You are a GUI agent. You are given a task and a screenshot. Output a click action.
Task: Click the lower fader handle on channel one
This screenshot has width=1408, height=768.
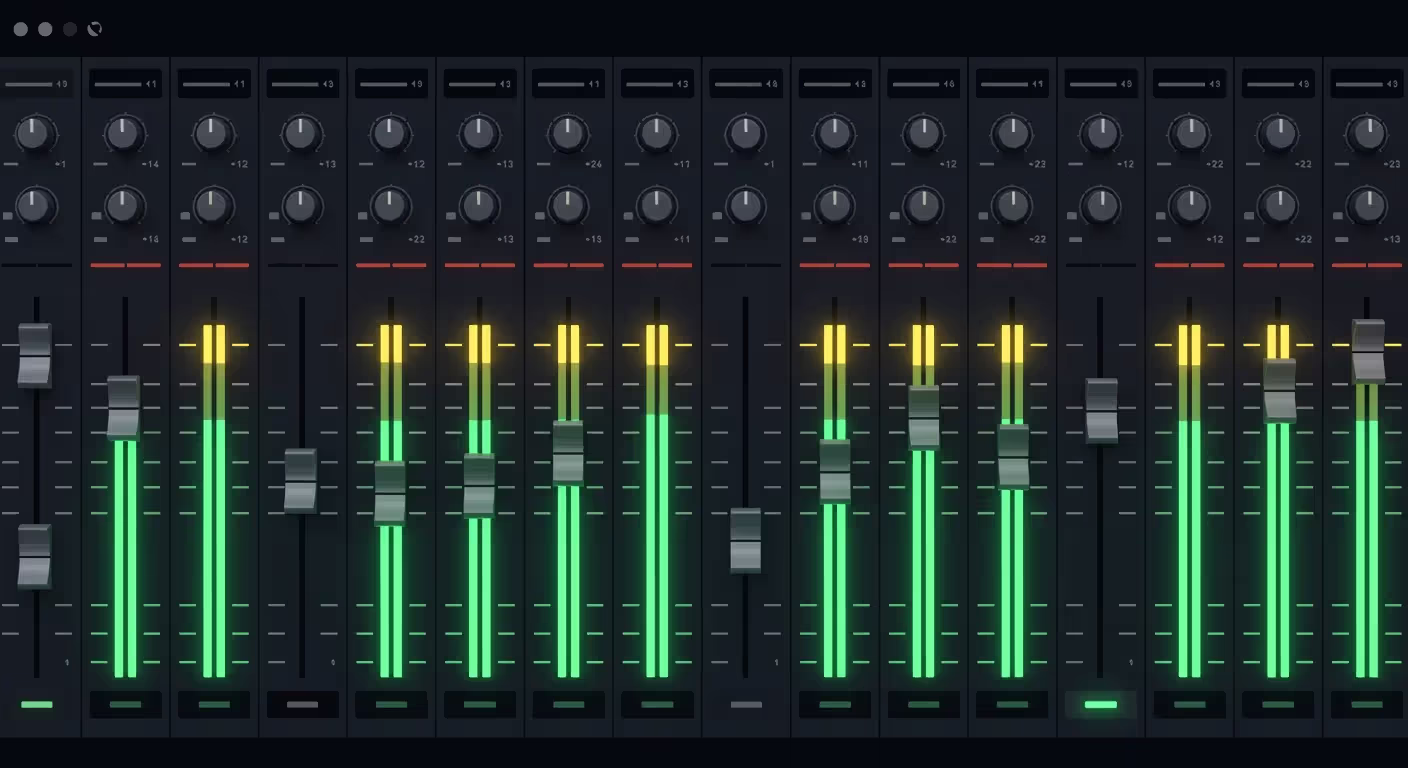click(35, 556)
